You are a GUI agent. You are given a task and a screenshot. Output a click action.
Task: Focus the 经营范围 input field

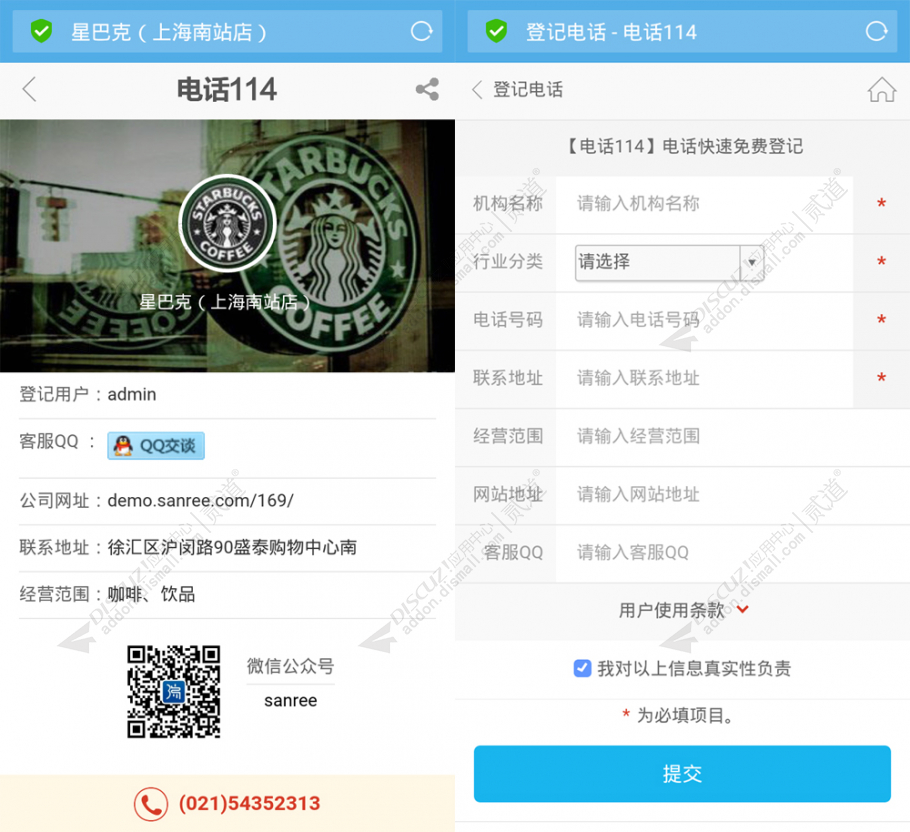(x=732, y=436)
